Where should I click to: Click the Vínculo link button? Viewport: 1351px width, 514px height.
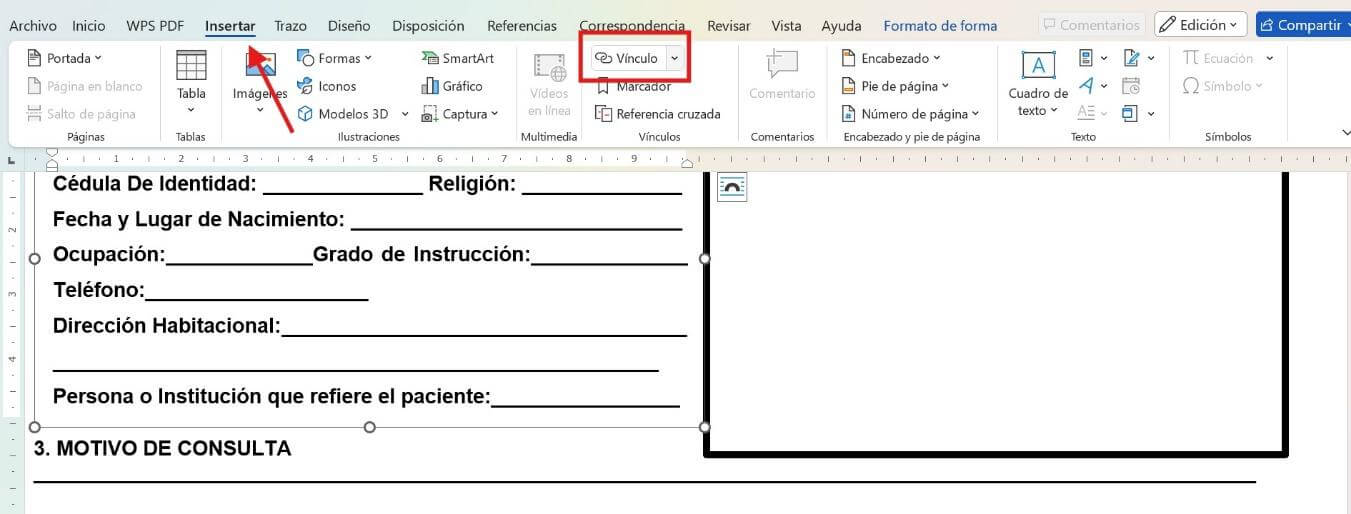pos(627,58)
